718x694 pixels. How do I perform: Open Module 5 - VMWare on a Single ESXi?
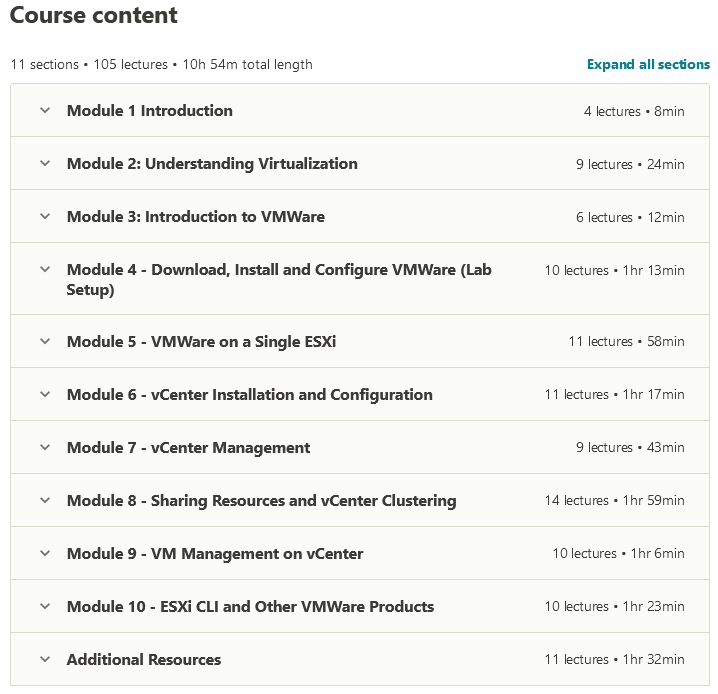click(201, 342)
